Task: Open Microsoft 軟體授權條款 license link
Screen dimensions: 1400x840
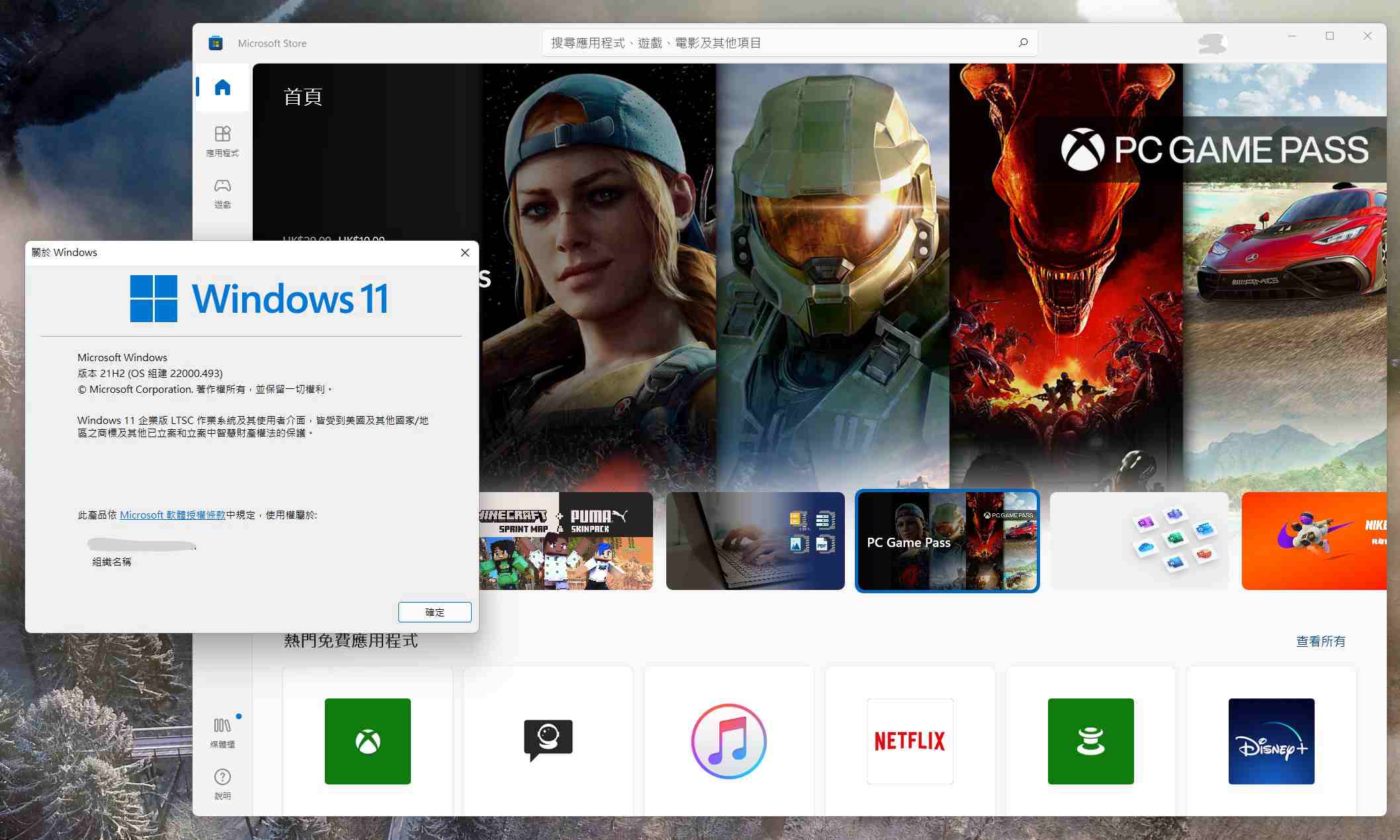Action: pos(173,515)
